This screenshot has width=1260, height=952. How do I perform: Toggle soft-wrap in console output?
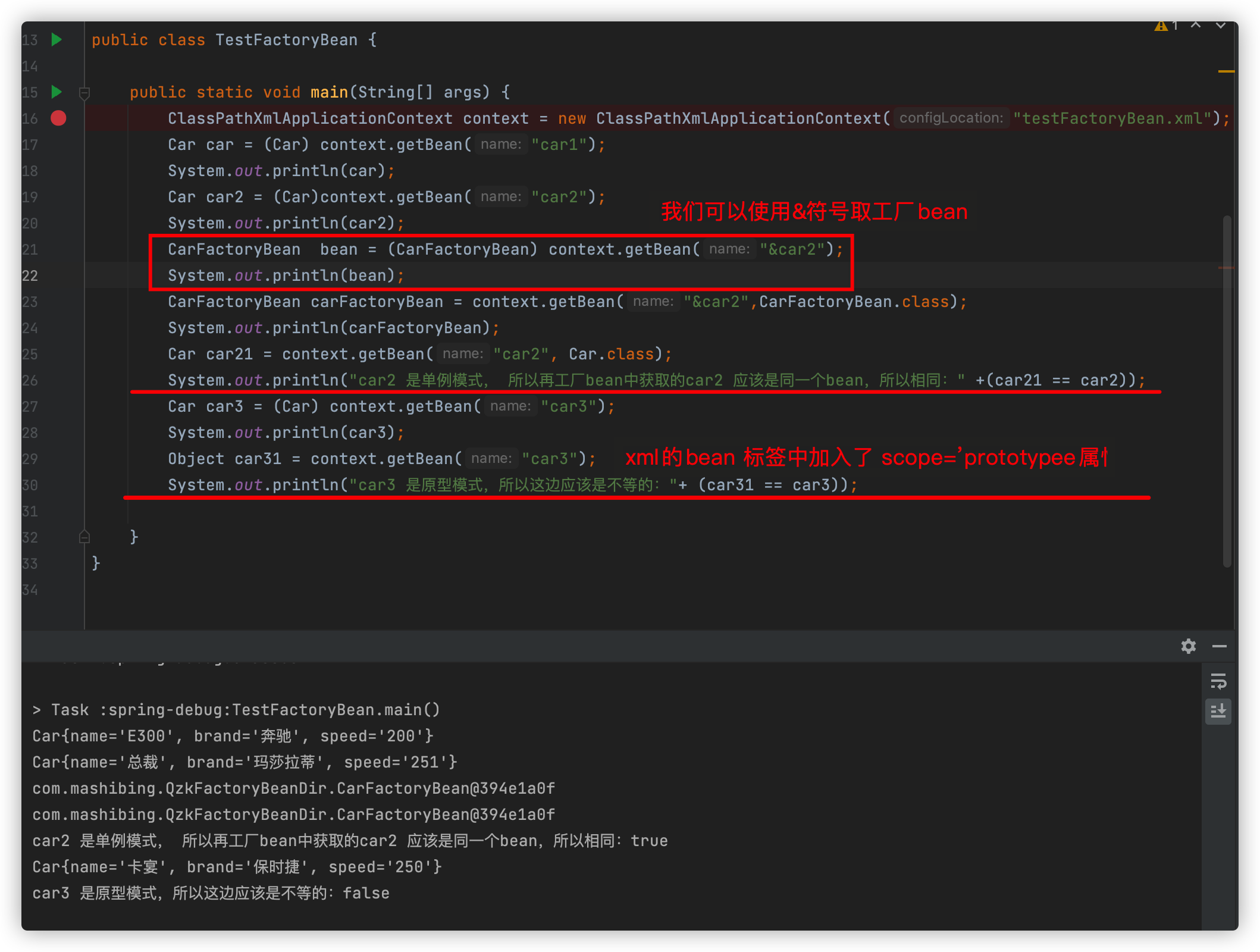pyautogui.click(x=1218, y=681)
